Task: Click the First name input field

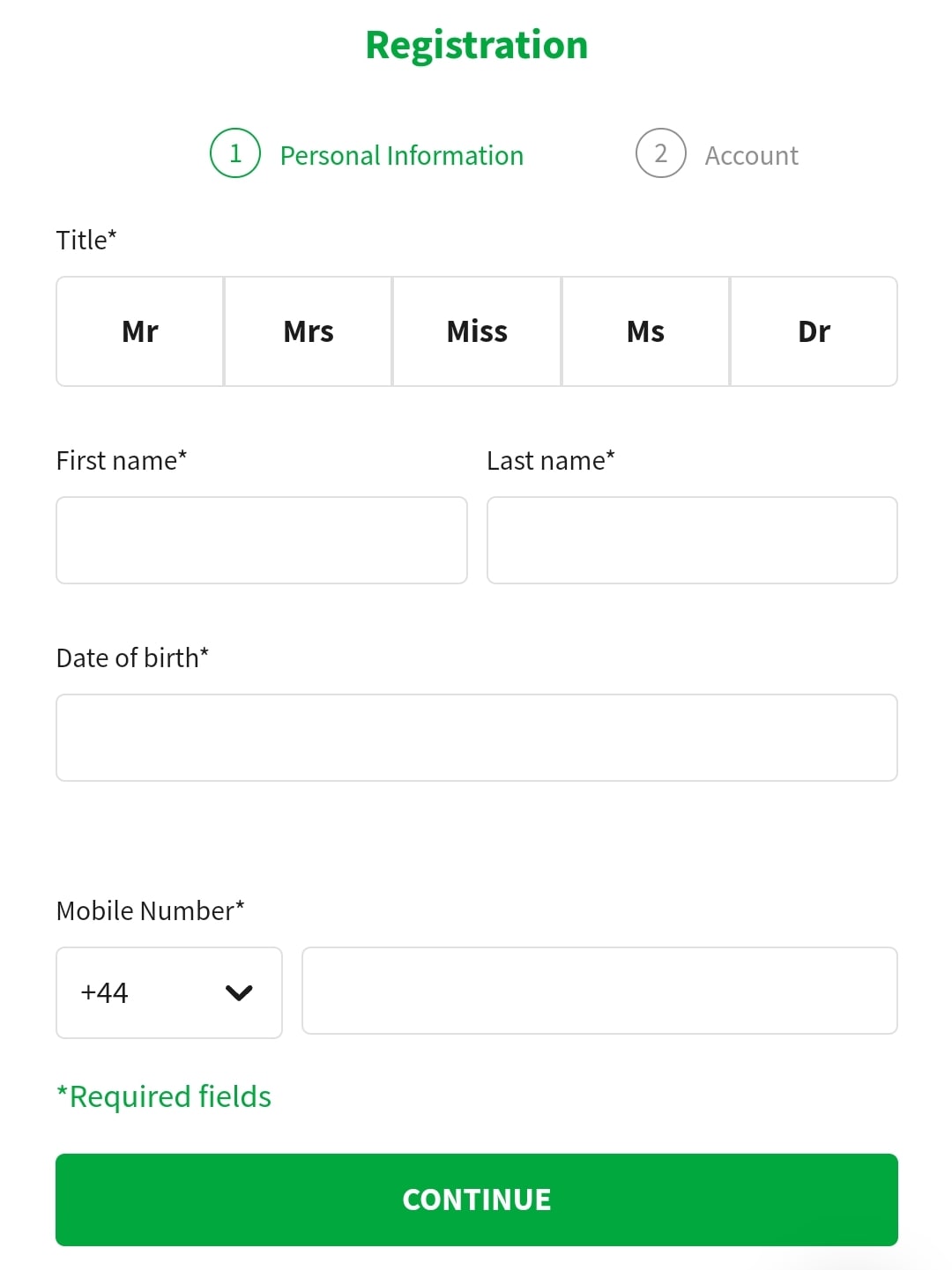Action: (261, 539)
